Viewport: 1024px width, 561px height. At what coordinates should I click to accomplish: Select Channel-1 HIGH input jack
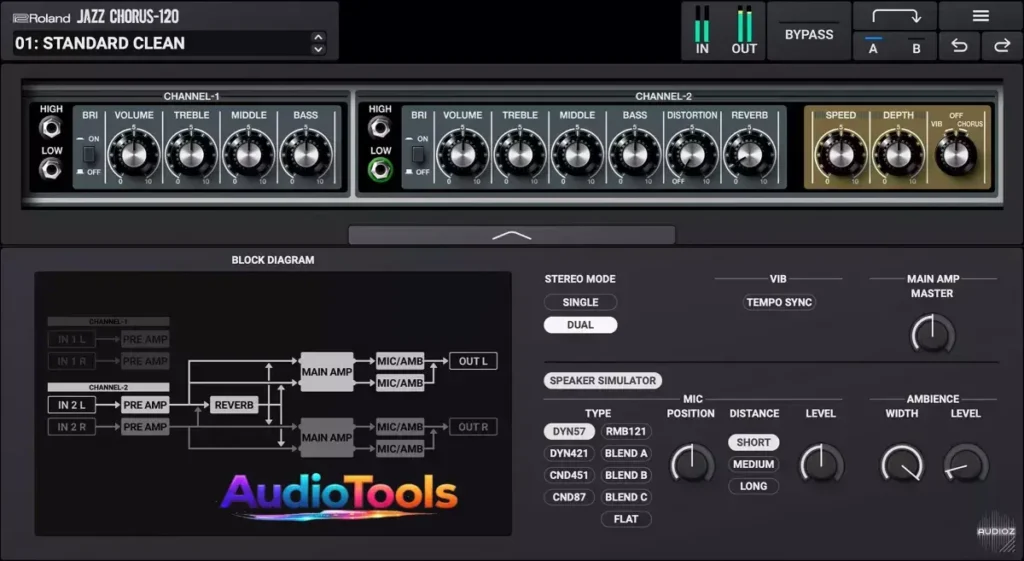(50, 127)
